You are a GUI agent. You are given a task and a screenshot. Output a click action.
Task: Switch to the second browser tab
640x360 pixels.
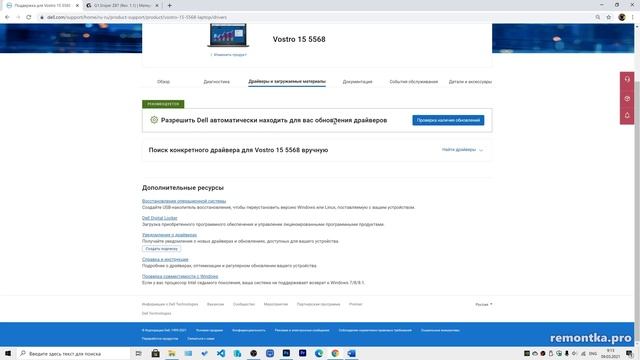(122, 6)
